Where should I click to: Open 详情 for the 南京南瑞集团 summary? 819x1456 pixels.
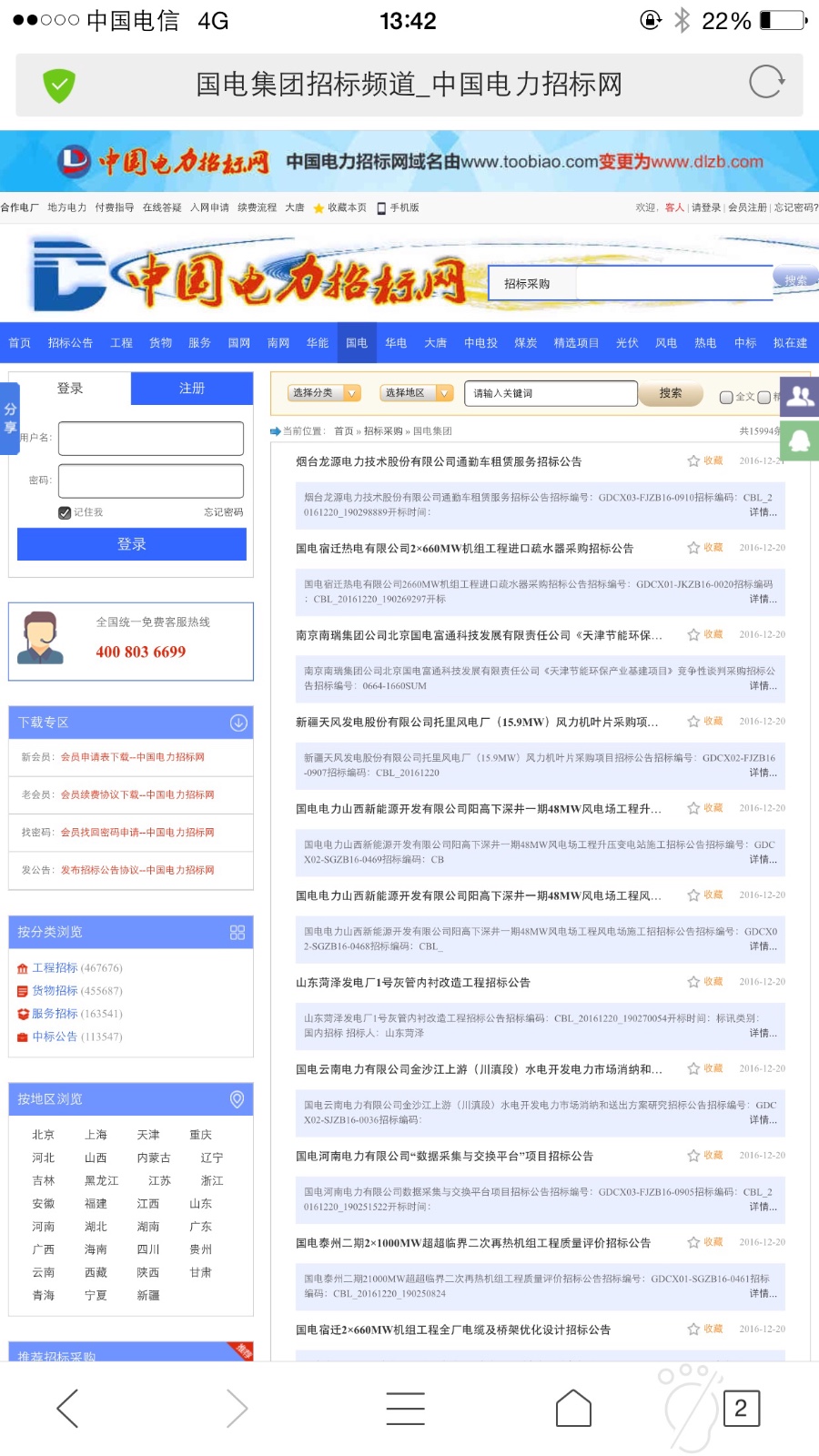763,686
